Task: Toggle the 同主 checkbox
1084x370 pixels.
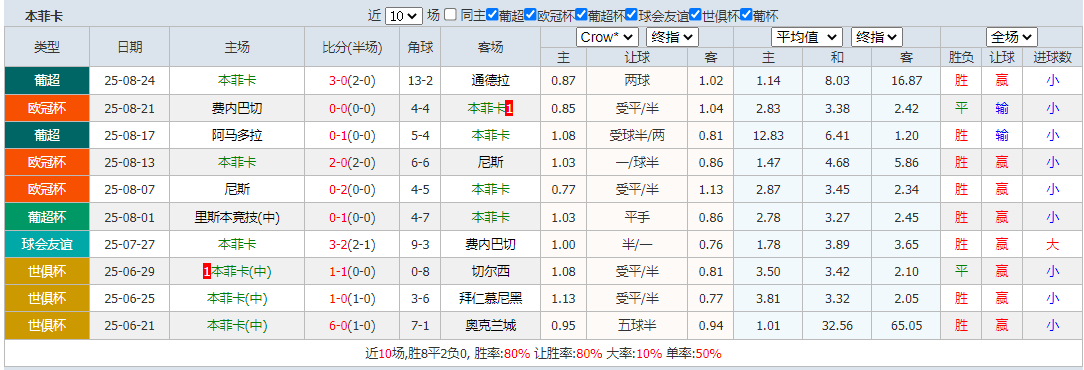Action: [450, 15]
